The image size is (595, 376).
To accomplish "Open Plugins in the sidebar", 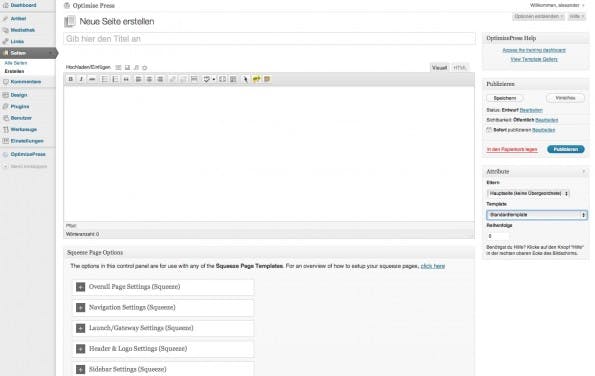I will click(20, 107).
